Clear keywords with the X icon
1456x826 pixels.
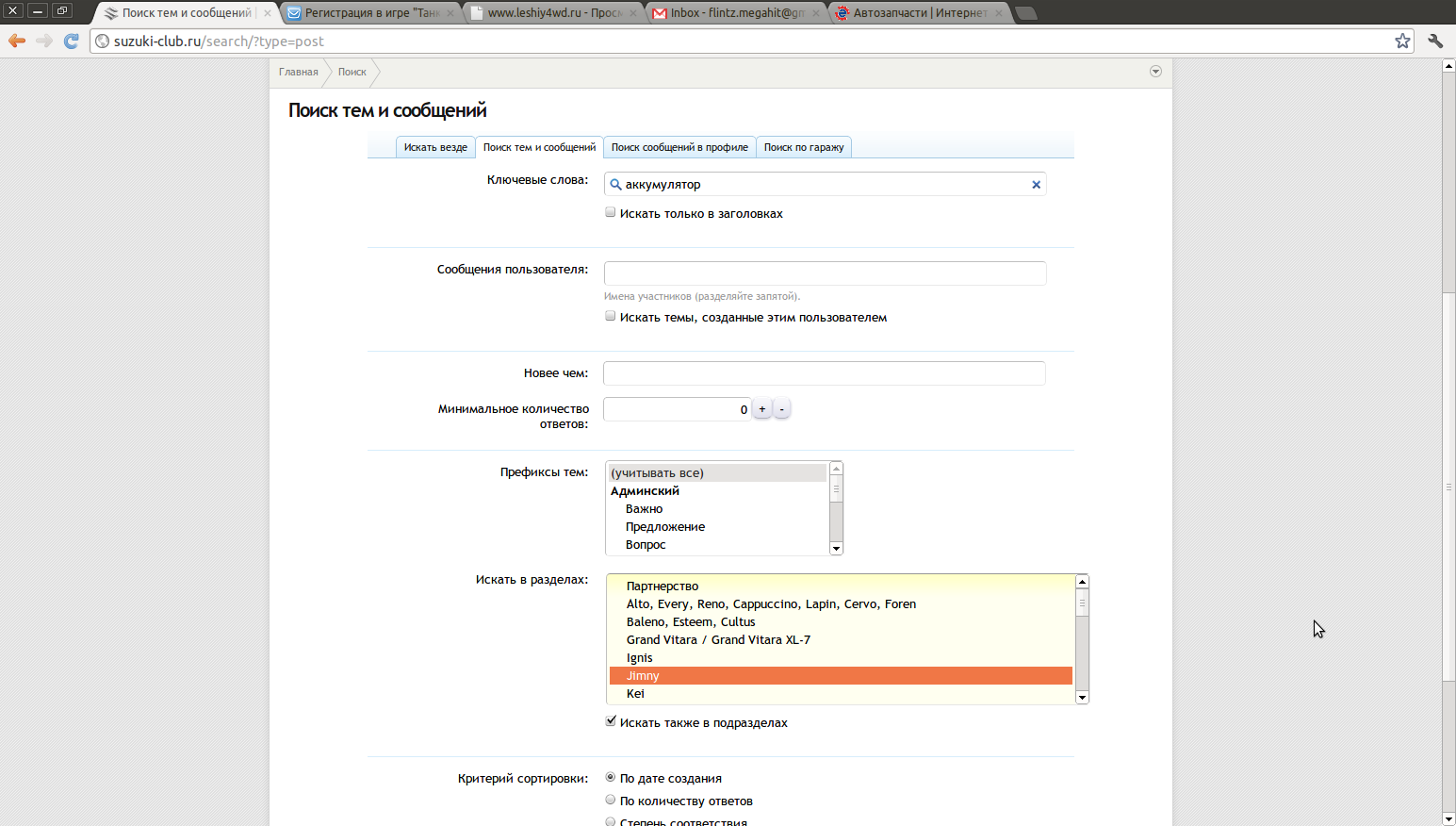(1036, 185)
